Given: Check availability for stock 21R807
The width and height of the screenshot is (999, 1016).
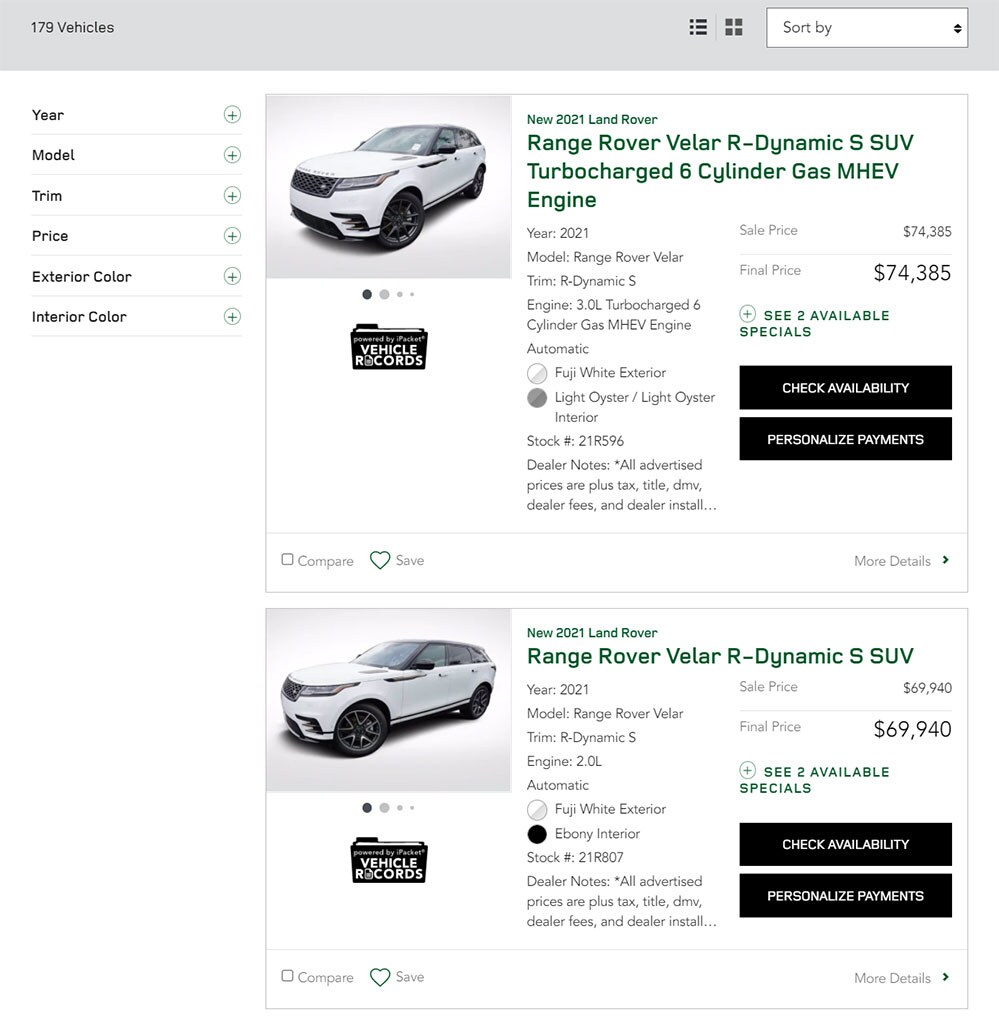Looking at the screenshot, I should pyautogui.click(x=845, y=844).
